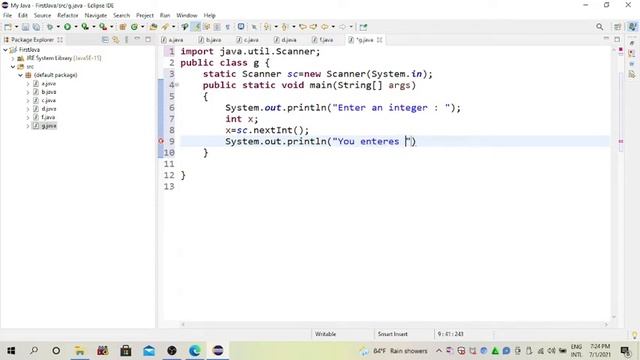Click the overview ruler error marker
This screenshot has width=640, height=360.
621,141
